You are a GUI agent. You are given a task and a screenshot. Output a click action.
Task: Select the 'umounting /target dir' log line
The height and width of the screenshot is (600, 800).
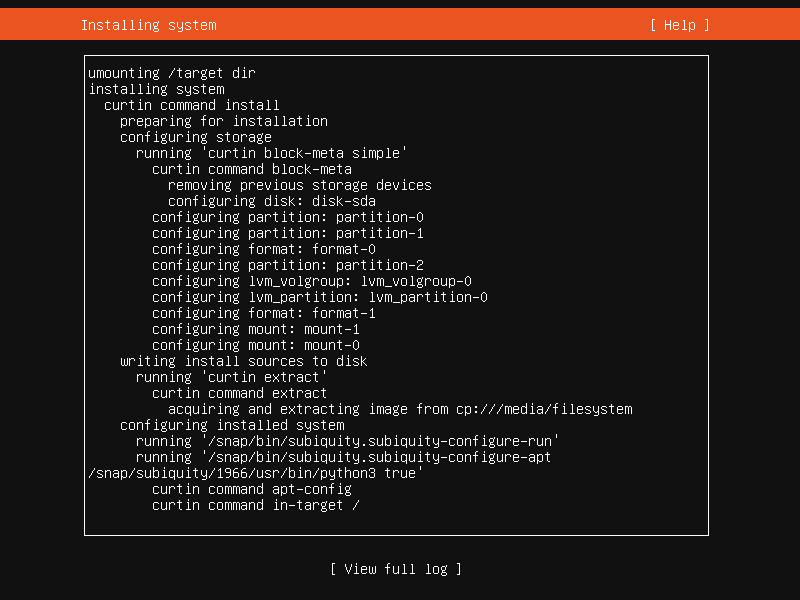tap(172, 73)
